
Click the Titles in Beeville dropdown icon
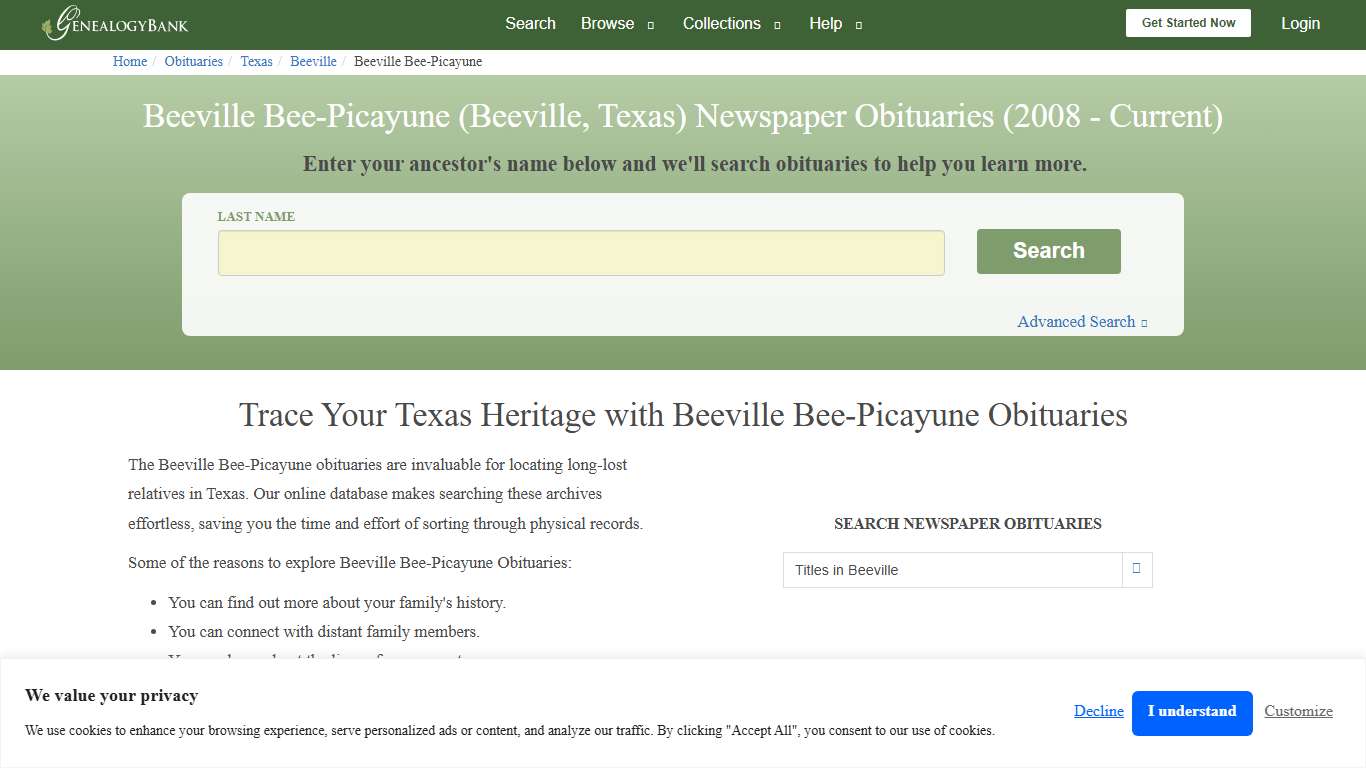pos(1136,568)
